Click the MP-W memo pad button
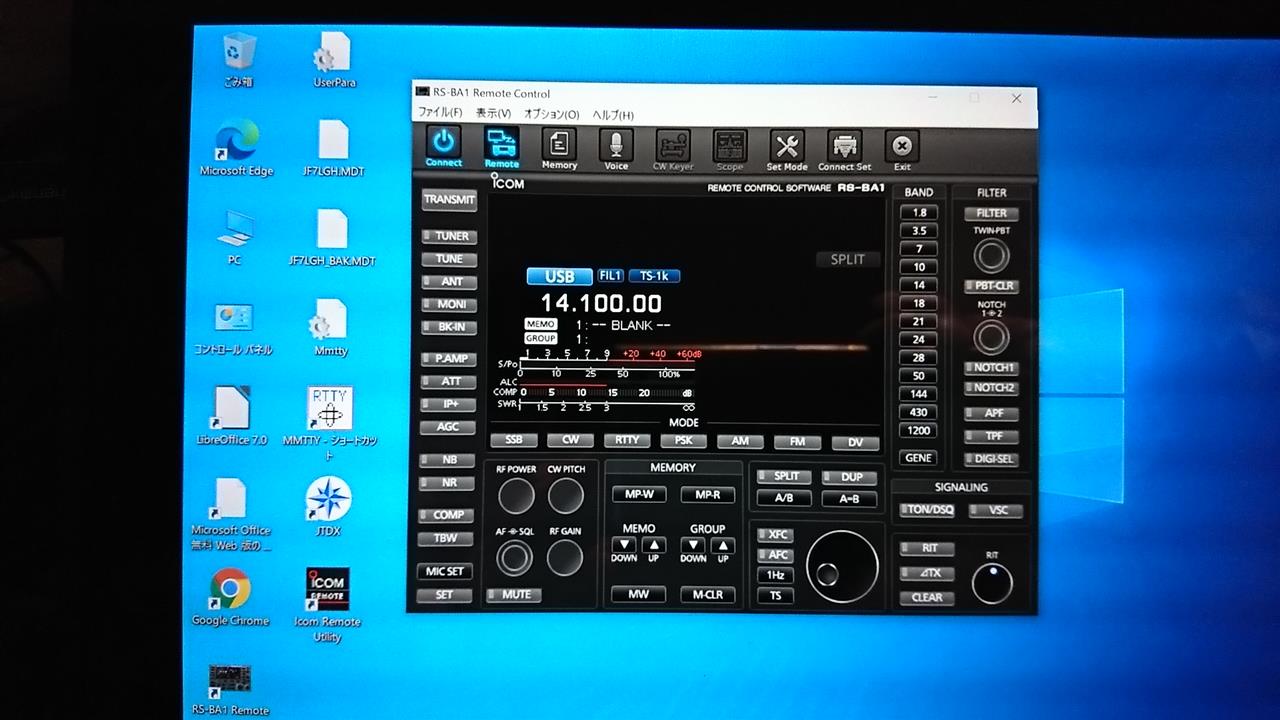This screenshot has height=720, width=1280. click(639, 495)
